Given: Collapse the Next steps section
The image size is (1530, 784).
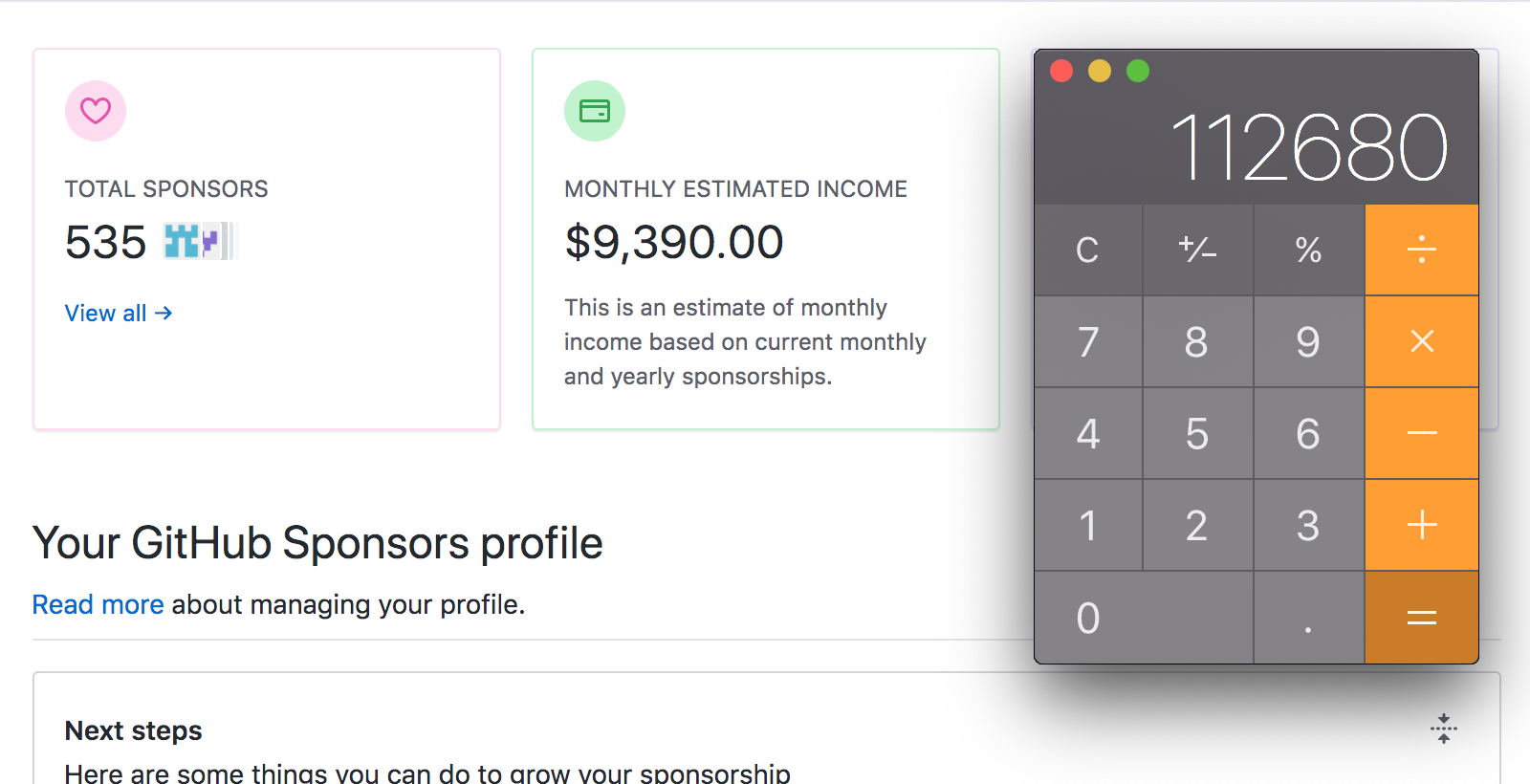Looking at the screenshot, I should coord(1443,729).
